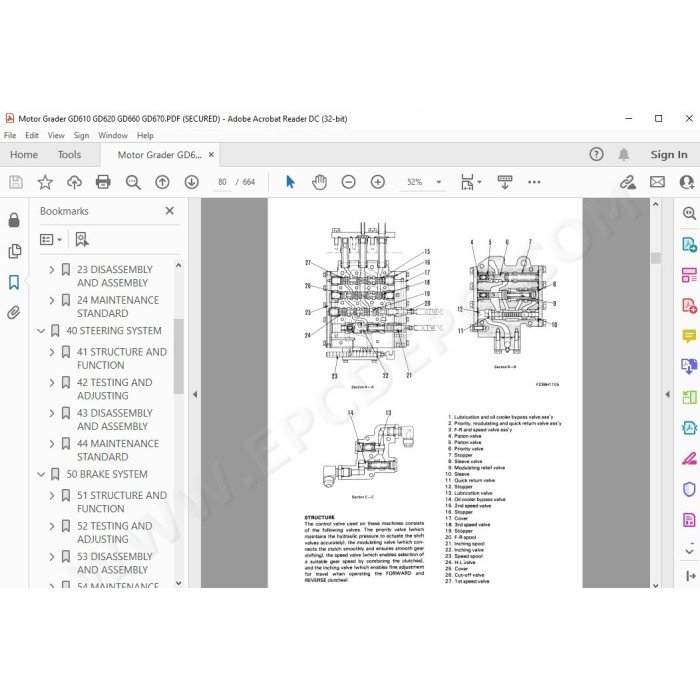Screen dimensions: 700x700
Task: Find current bookmark icon
Action: pos(82,240)
